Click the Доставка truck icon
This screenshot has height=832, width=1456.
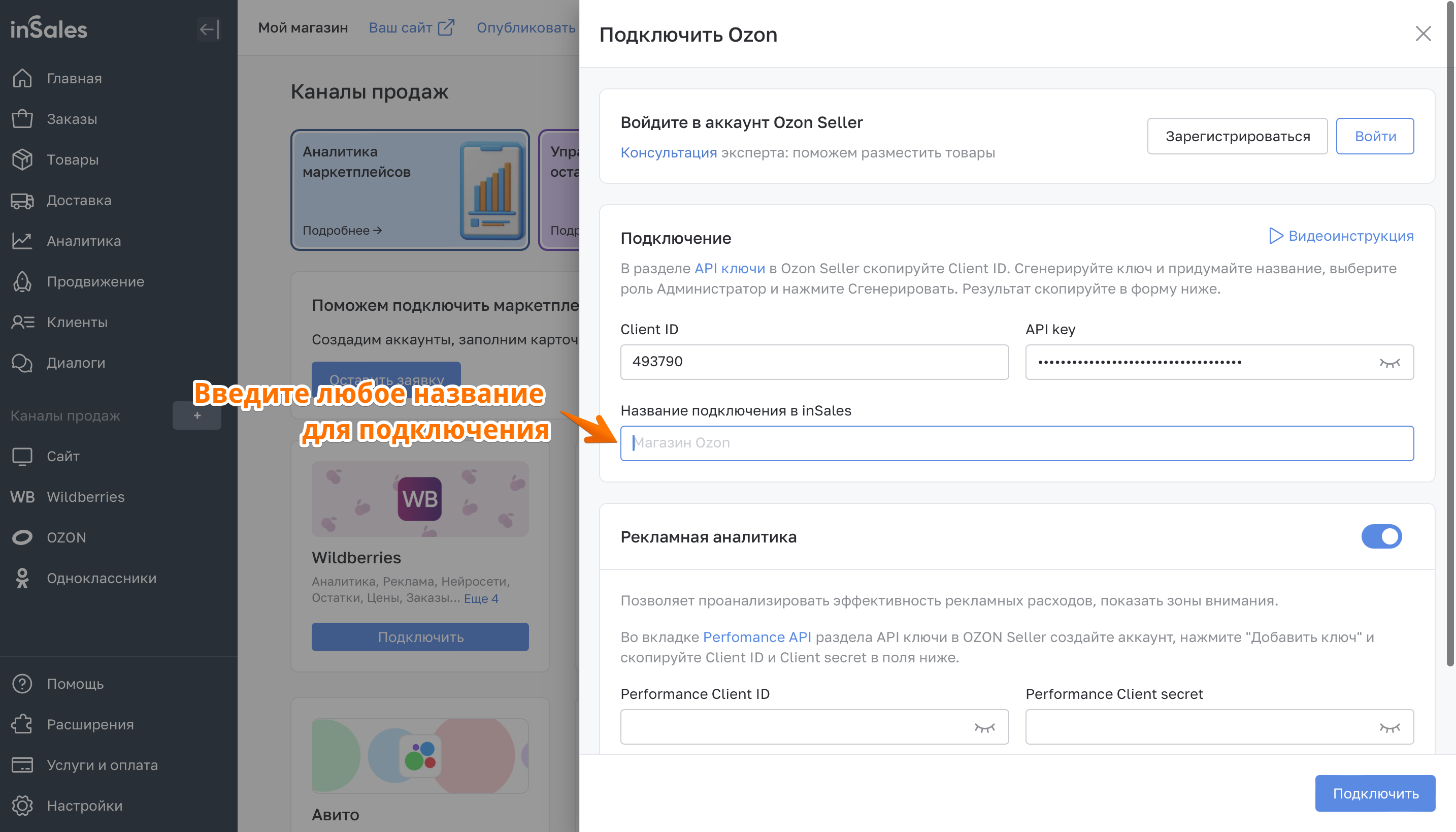[x=22, y=201]
